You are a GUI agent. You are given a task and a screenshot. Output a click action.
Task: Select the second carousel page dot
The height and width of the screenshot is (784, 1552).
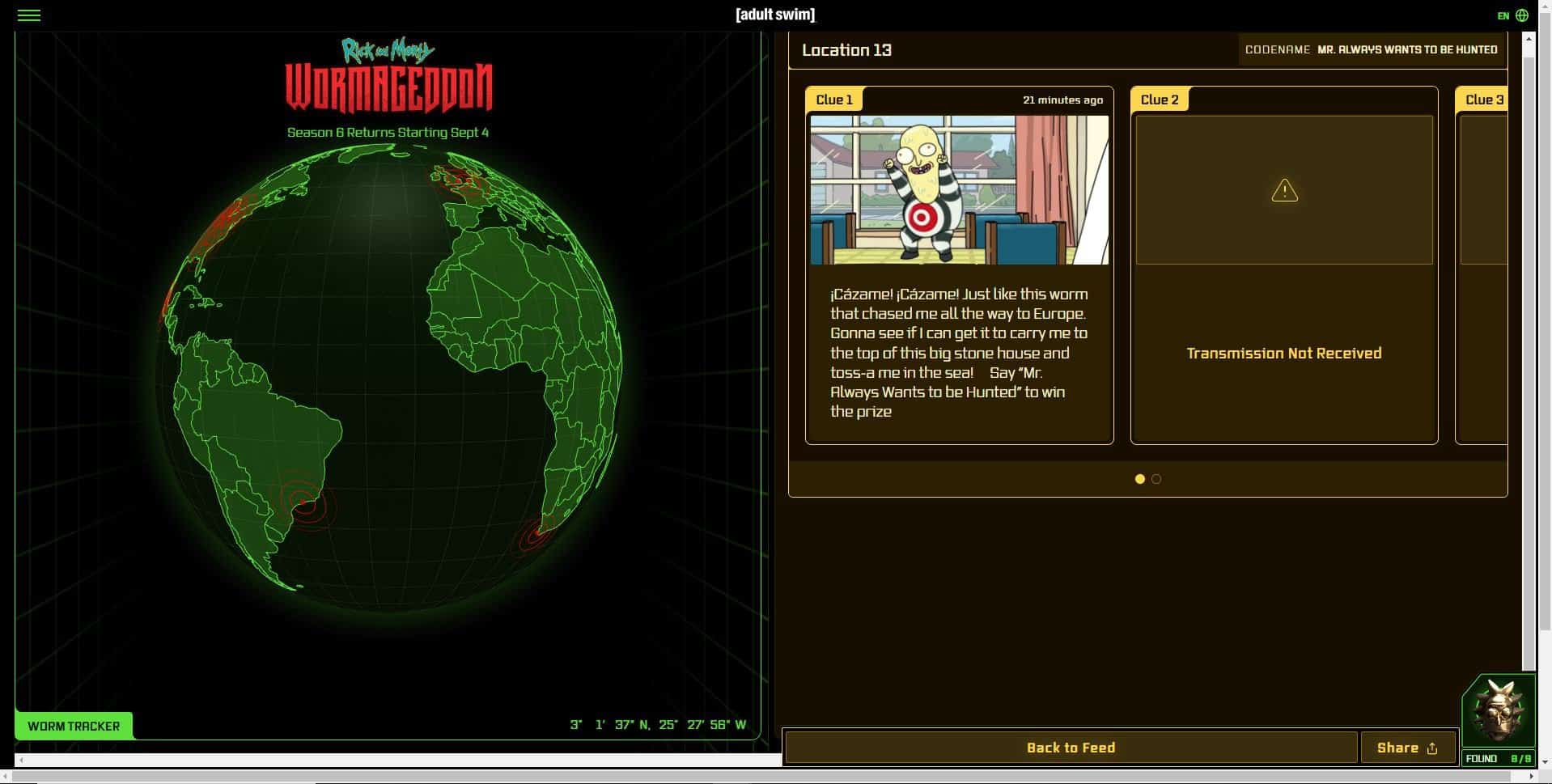pos(1156,479)
